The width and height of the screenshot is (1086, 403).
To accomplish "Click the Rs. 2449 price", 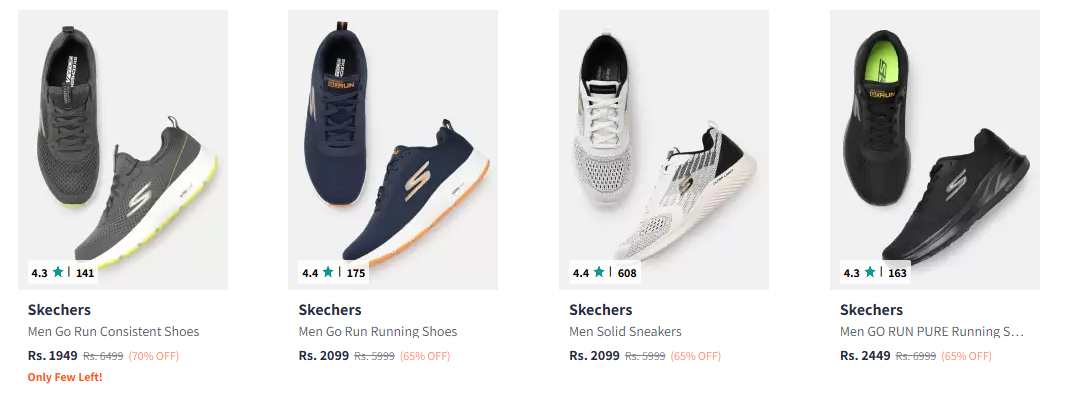I will coord(865,356).
